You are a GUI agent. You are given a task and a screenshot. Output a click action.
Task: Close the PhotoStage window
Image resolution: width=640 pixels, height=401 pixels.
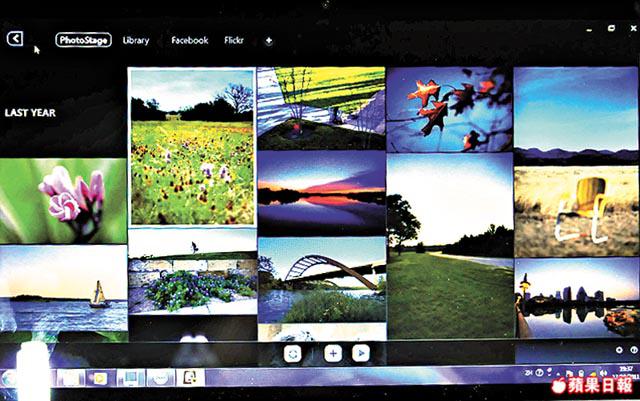633,28
